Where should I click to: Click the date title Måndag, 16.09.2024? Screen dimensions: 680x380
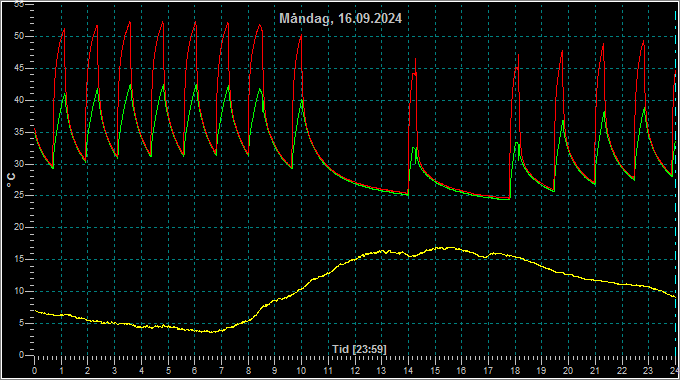(340, 18)
